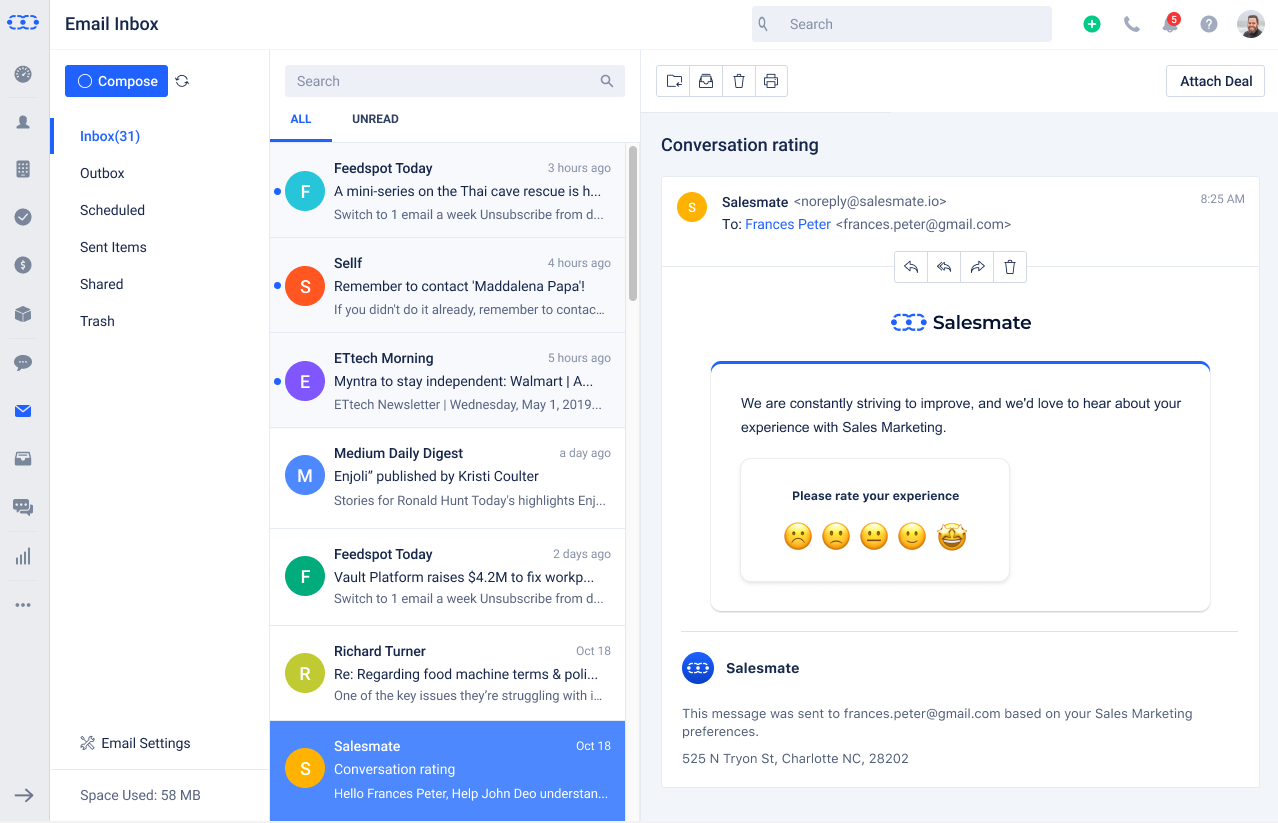The image size is (1278, 823).
Task: Open the double chat bubbles icon in sidebar
Action: point(23,507)
